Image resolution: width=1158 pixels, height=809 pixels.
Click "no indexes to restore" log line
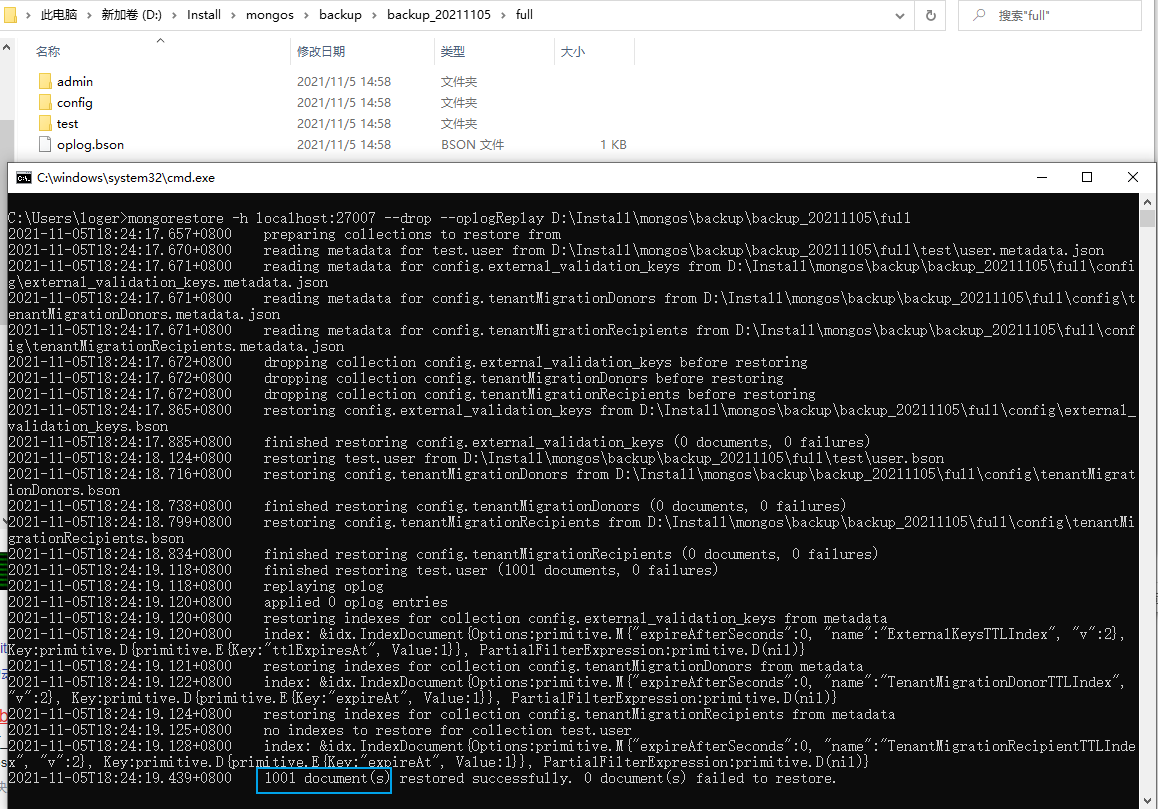(x=448, y=730)
